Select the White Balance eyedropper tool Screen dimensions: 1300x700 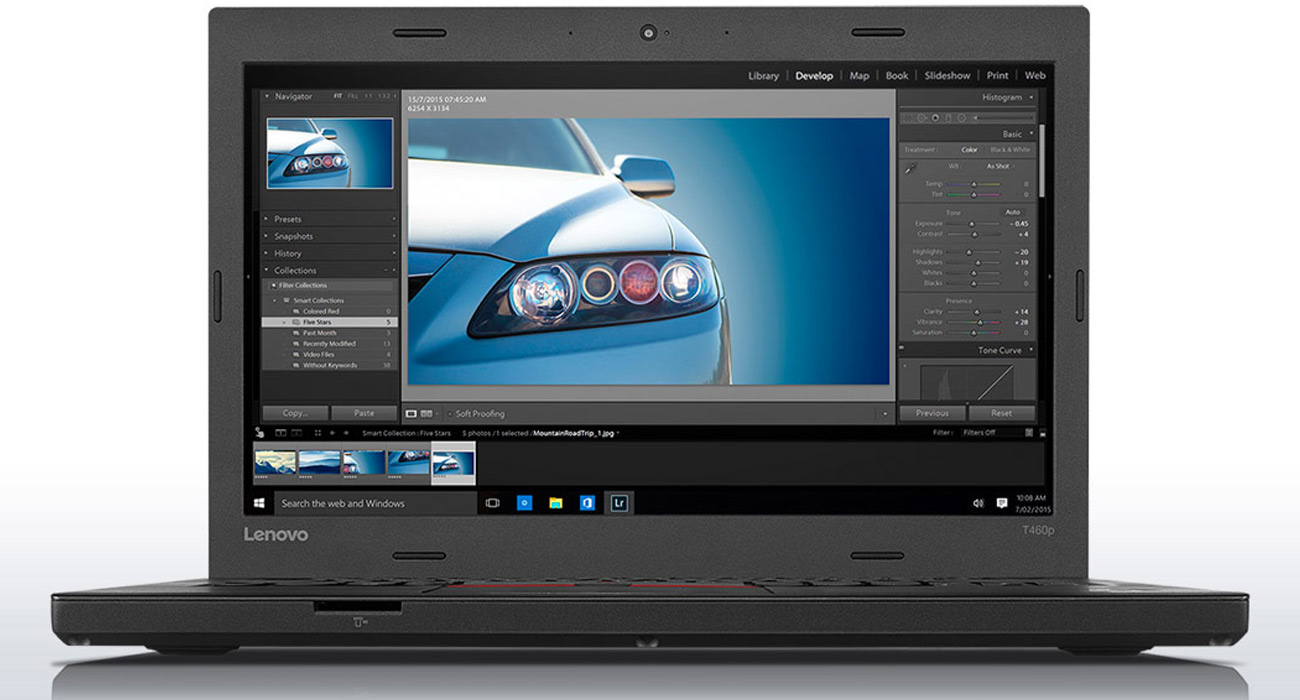910,168
